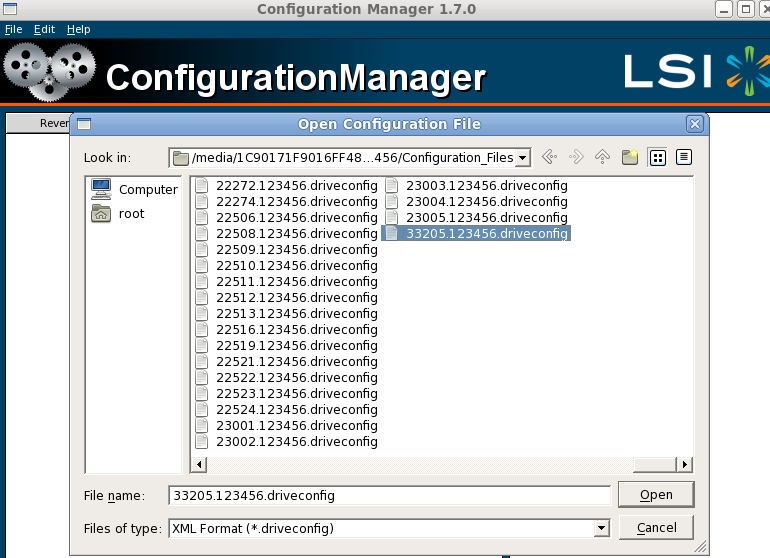Expand the Look in path dropdown
770x558 pixels.
click(x=523, y=158)
